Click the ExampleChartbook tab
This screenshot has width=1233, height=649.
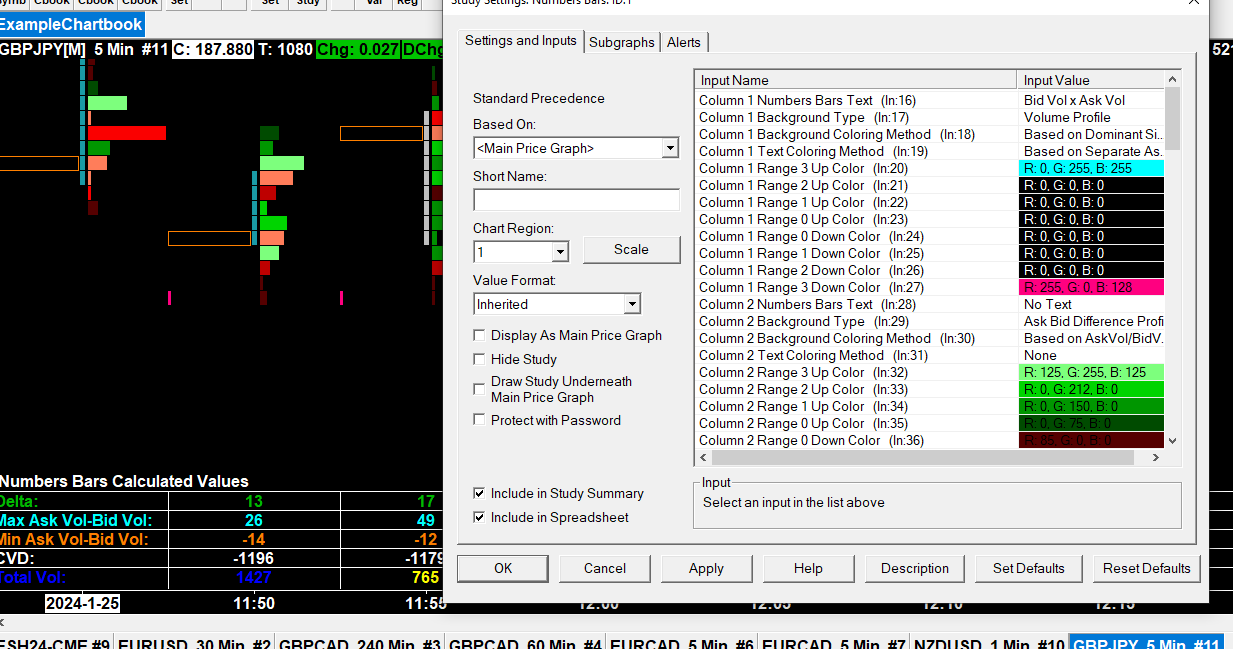[x=71, y=25]
